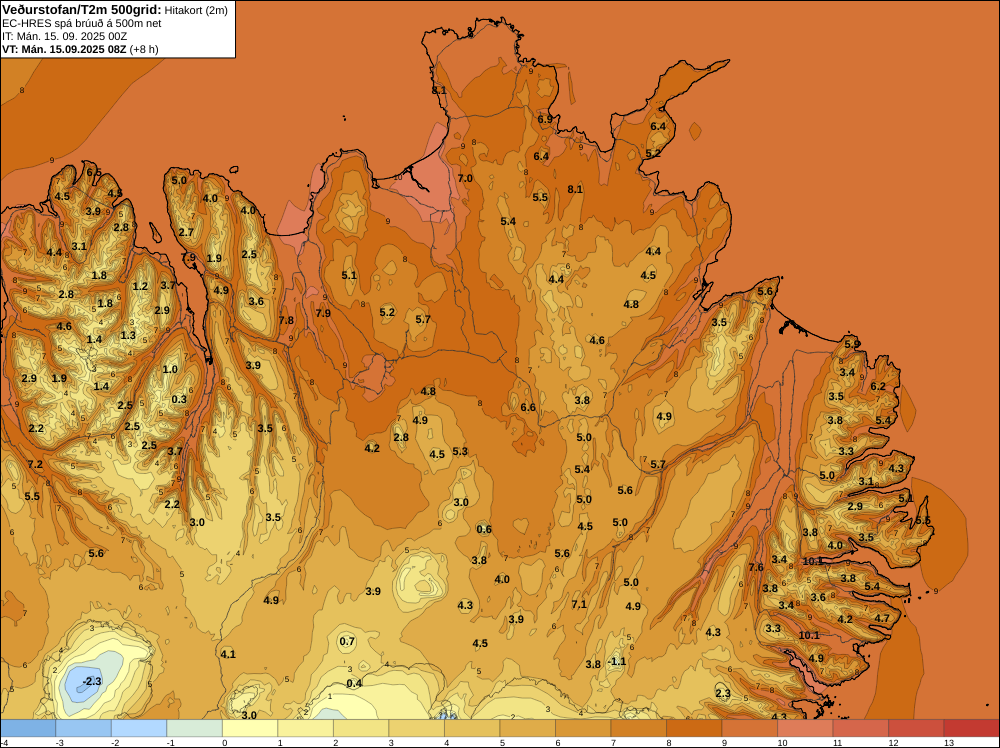The image size is (1000, 748).
Task: Pick the legend swatch between 5 and 6
Action: [x=527, y=728]
